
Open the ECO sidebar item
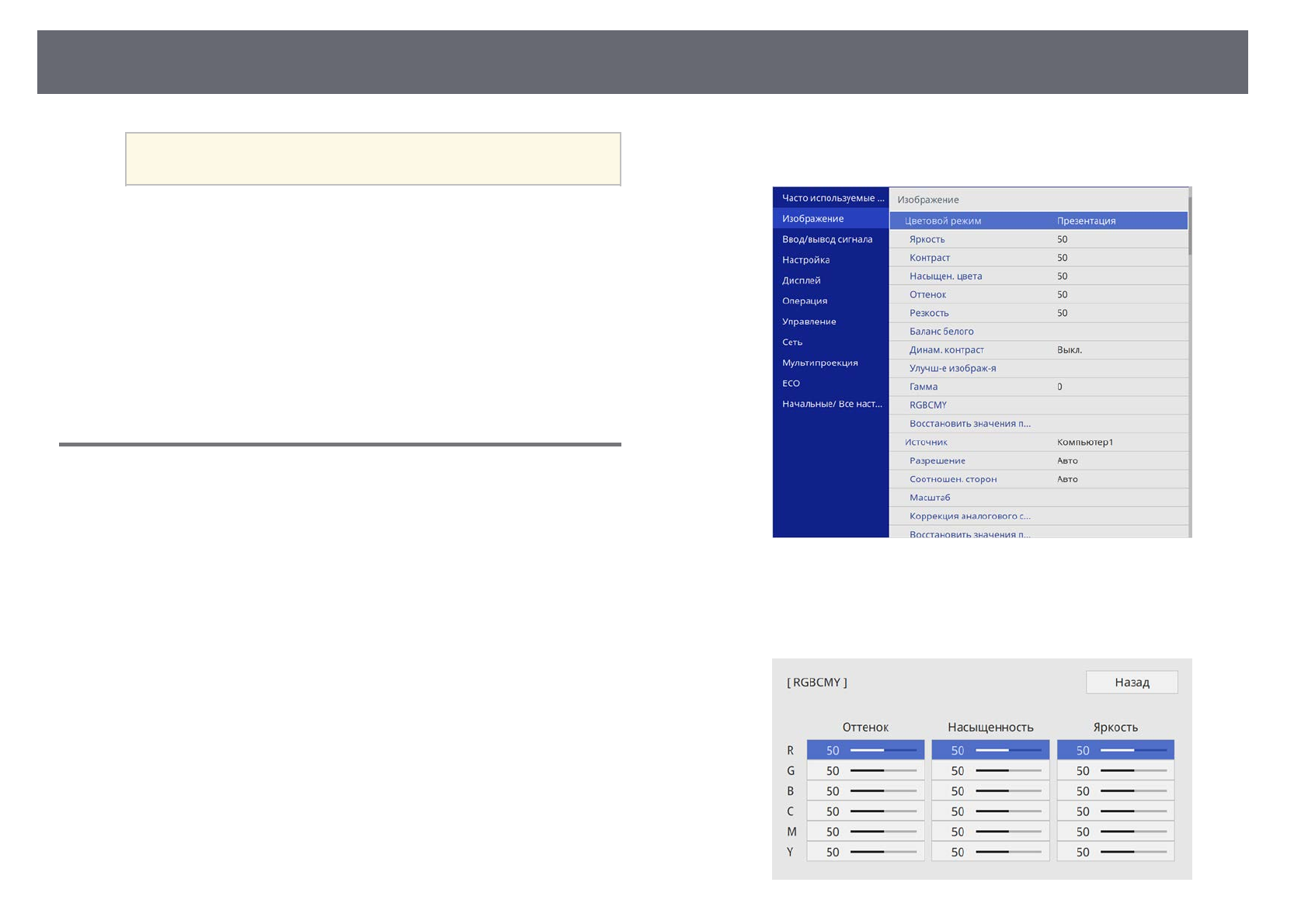(x=791, y=384)
